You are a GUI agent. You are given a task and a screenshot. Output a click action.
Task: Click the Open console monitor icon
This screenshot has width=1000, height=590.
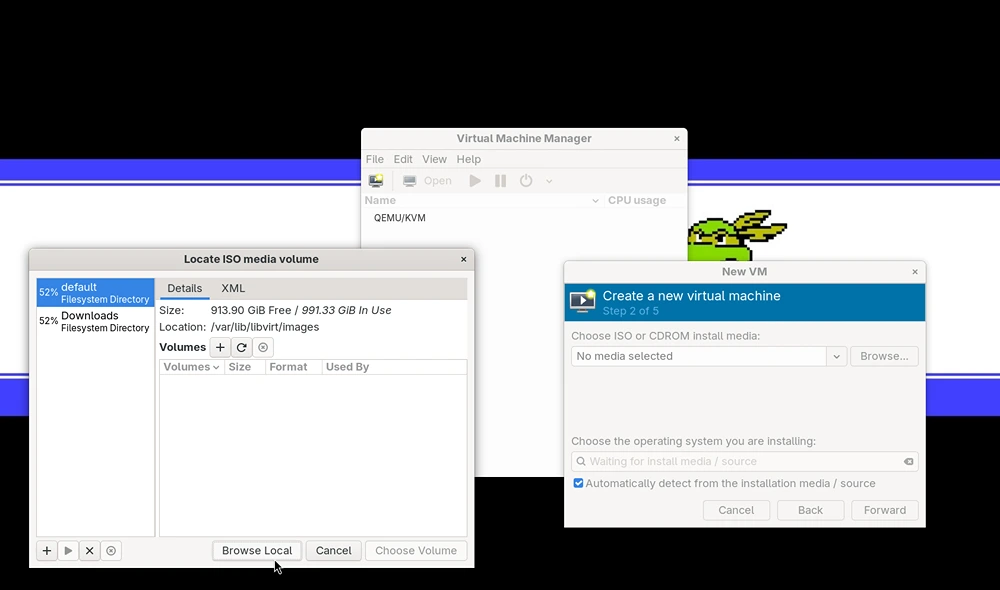point(409,181)
